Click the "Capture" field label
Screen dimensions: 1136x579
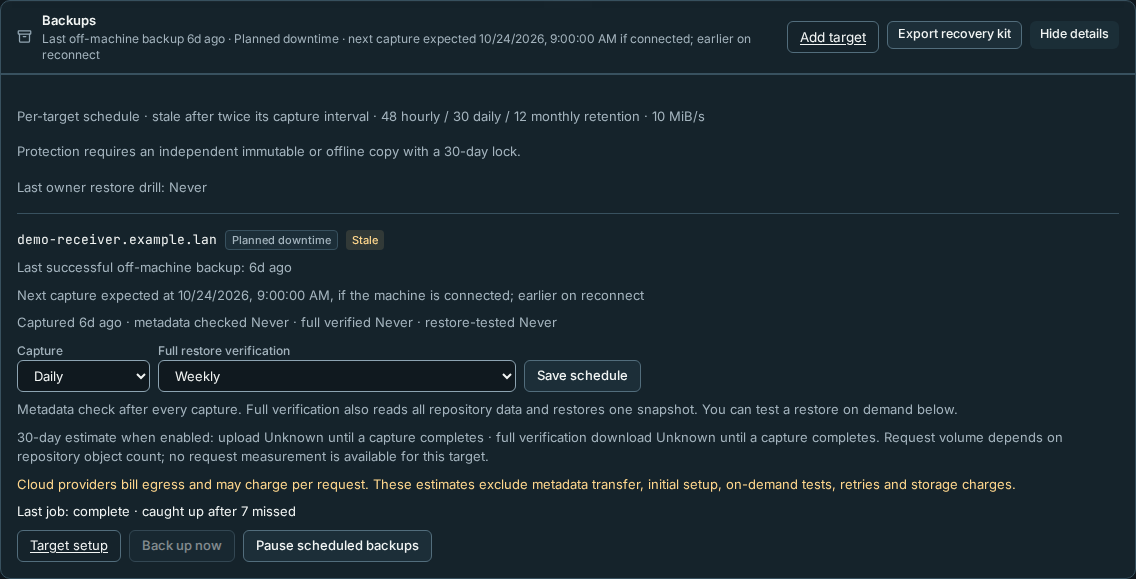tap(40, 351)
